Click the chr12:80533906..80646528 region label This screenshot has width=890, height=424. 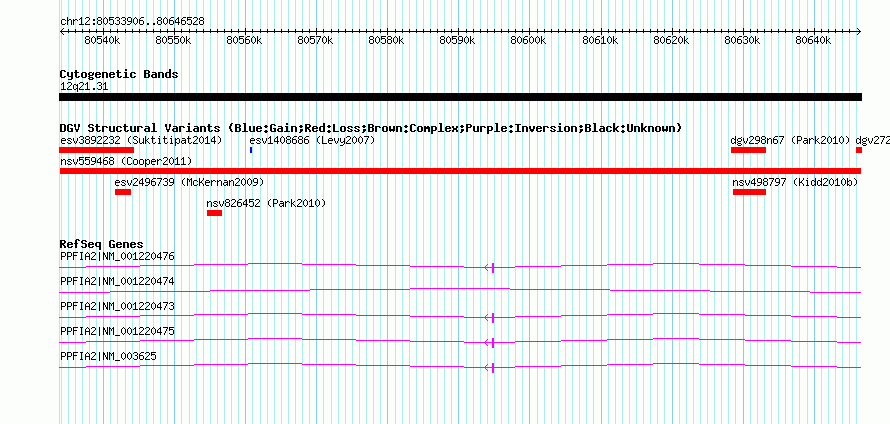pos(132,22)
